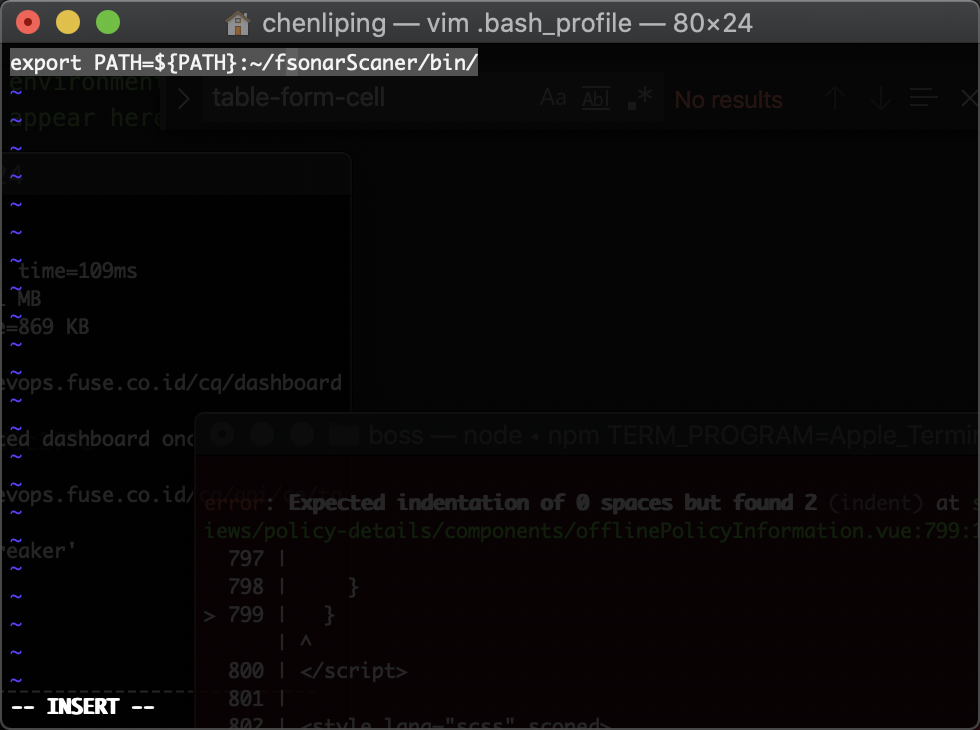Screen dimensions: 980x730
Task: Click line number 798 in error output
Action: [x=246, y=586]
